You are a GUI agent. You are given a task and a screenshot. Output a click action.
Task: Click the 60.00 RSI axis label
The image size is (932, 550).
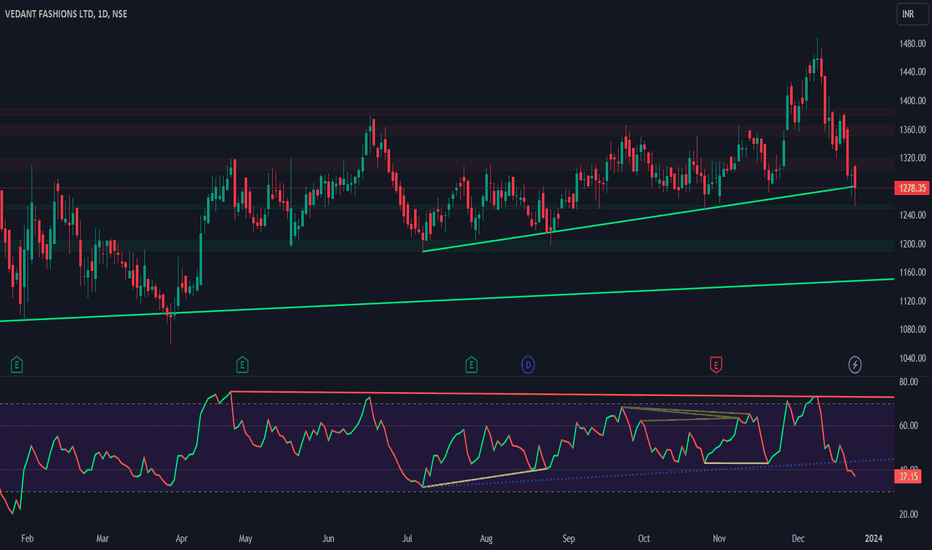click(908, 426)
